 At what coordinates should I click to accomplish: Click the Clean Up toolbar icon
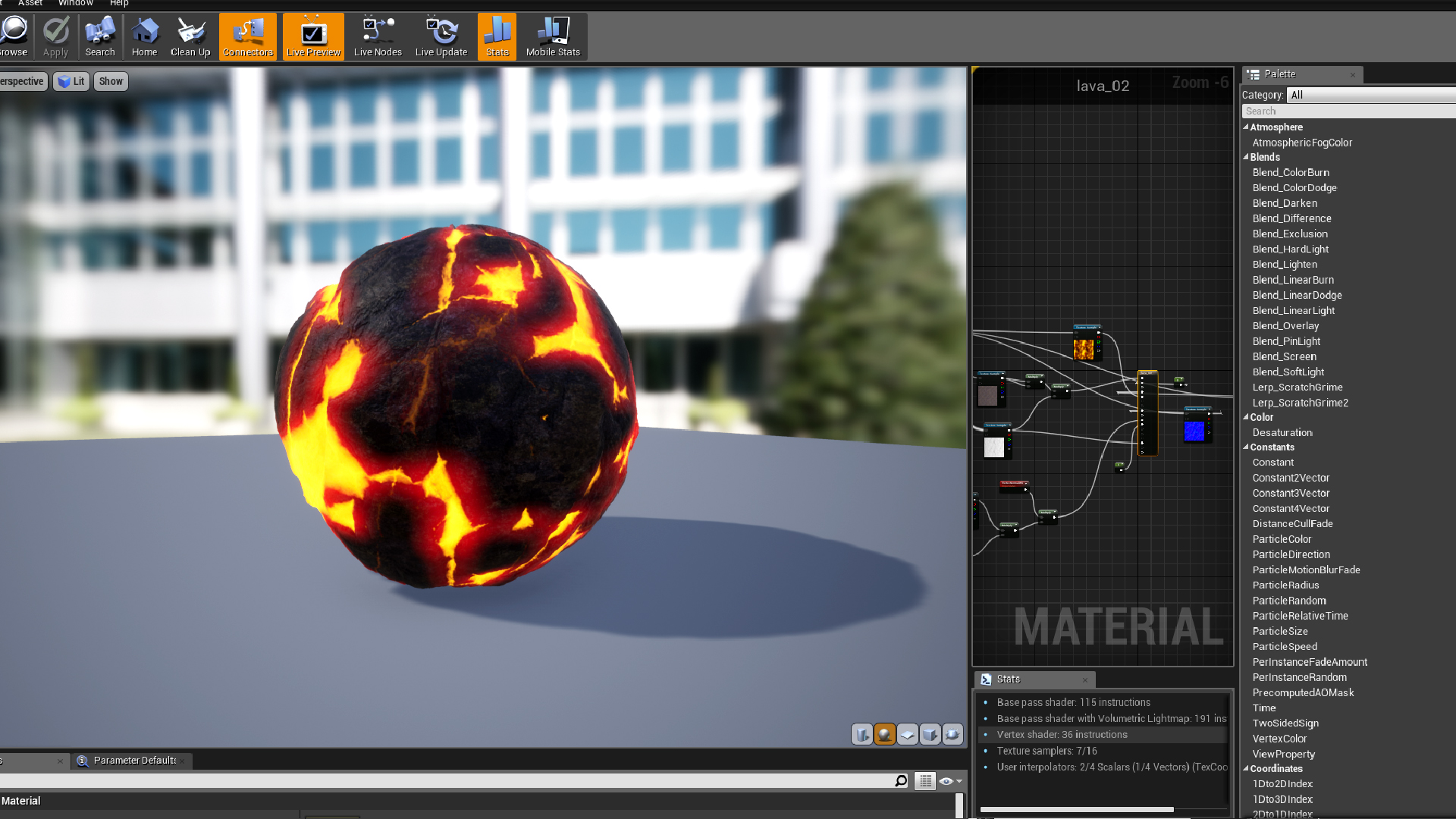[190, 36]
